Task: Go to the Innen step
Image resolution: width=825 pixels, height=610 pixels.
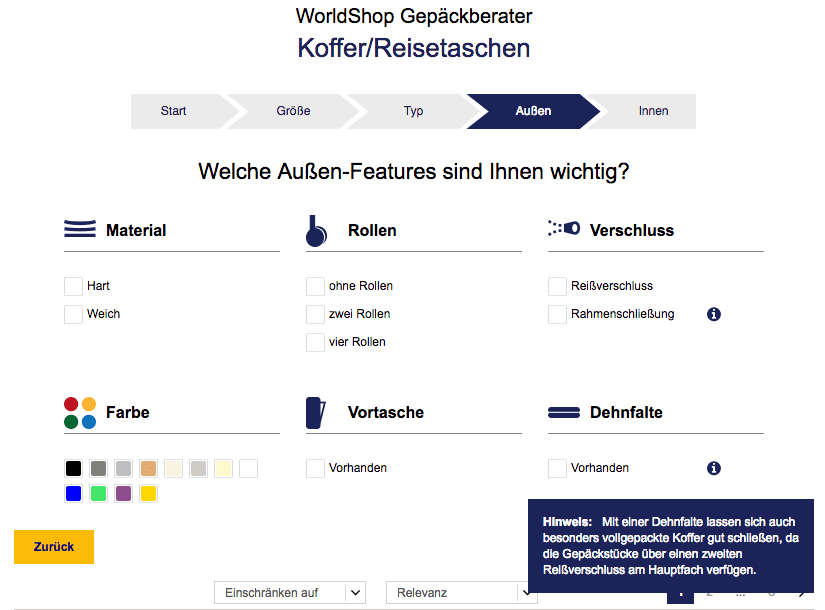Action: (653, 111)
